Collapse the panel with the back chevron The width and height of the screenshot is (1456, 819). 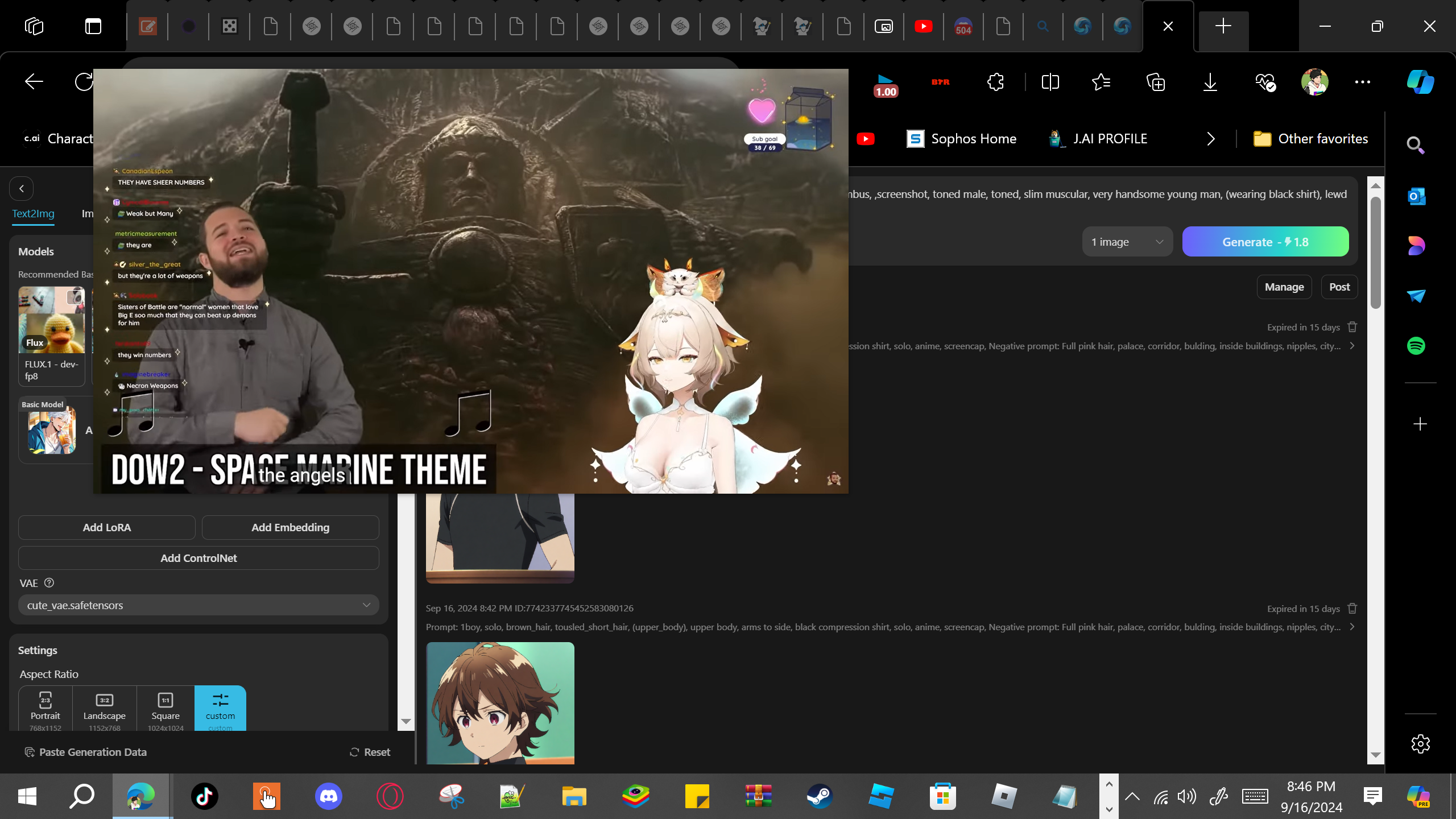[22, 189]
